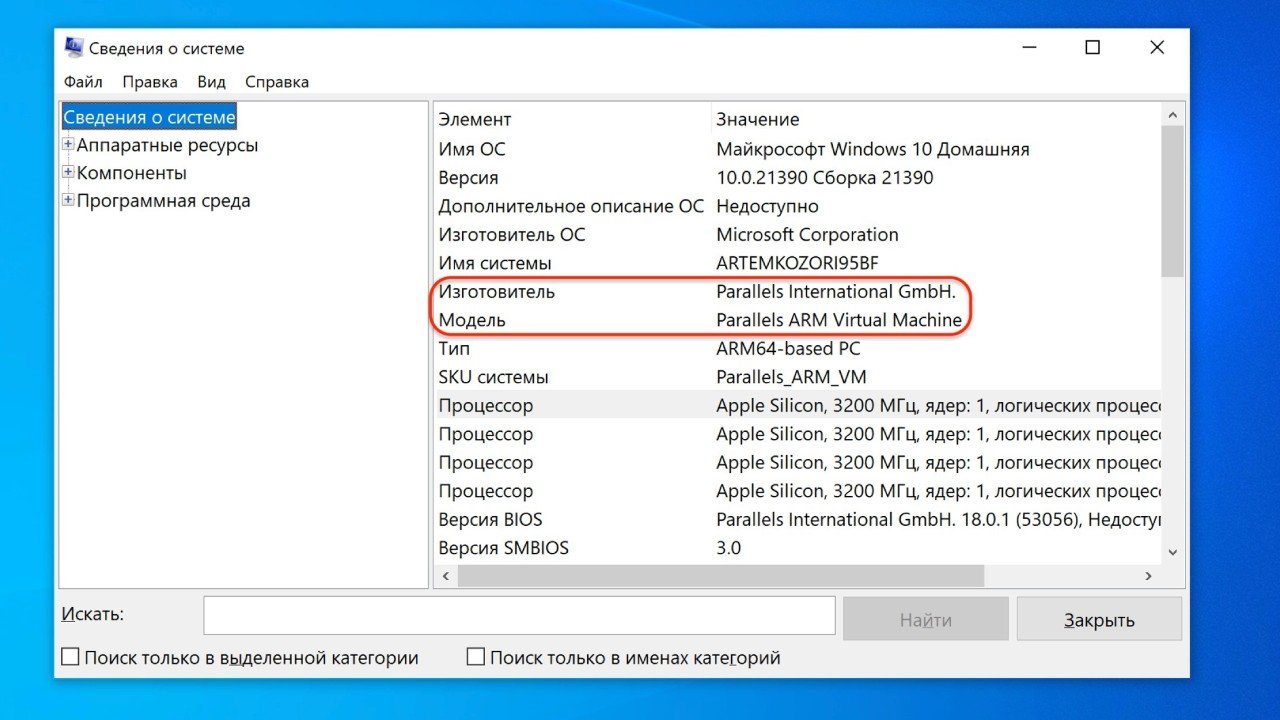The image size is (1280, 720).
Task: Click SMBIOS value 3.0
Action: (x=729, y=548)
